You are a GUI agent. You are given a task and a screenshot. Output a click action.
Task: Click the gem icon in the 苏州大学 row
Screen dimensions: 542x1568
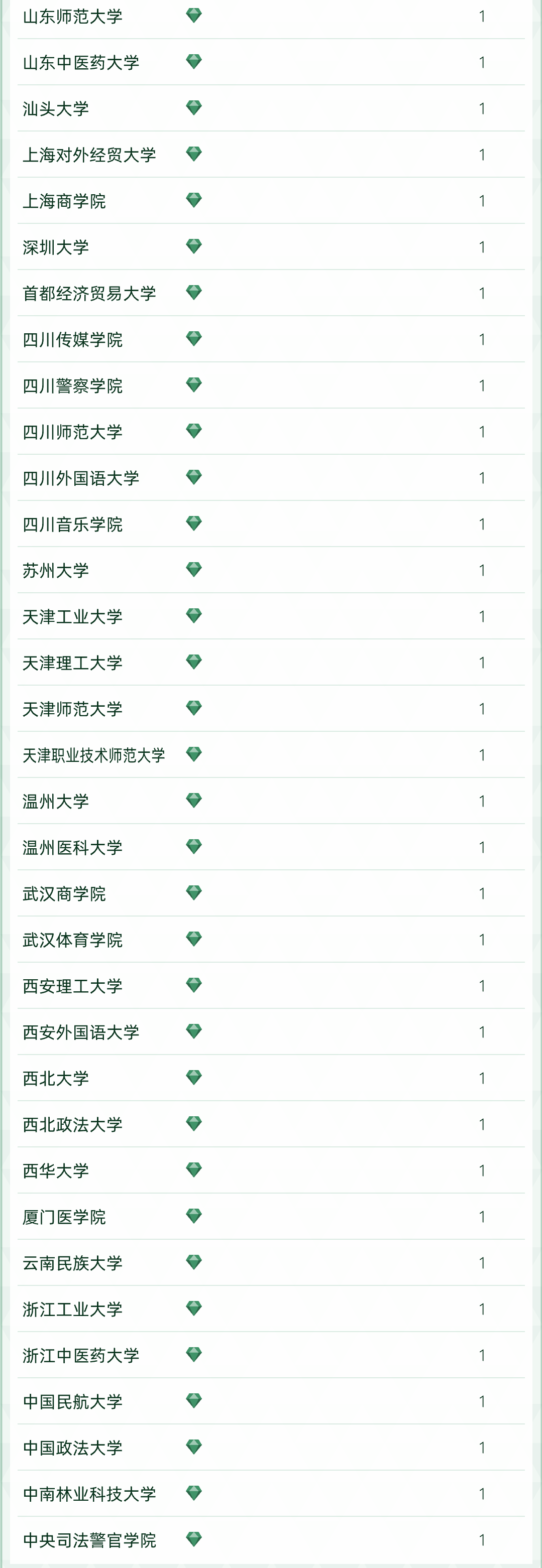(194, 570)
